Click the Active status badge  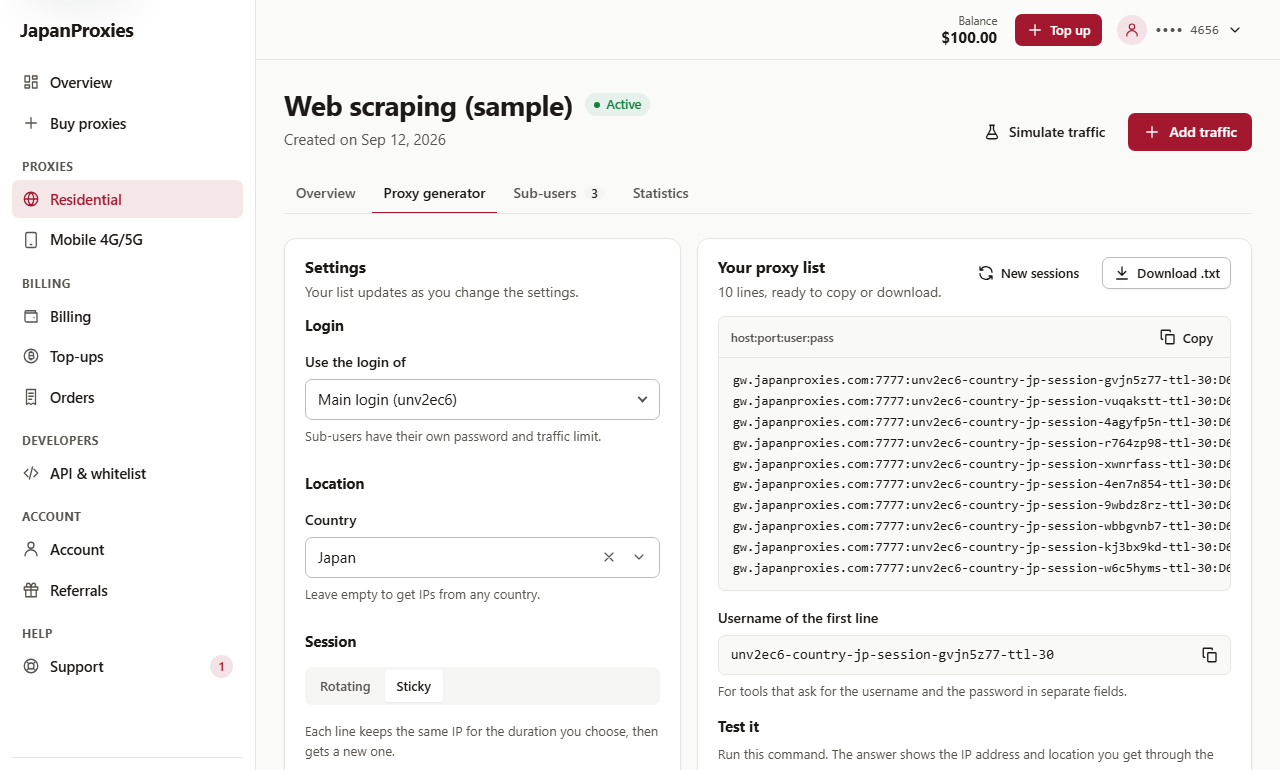tap(617, 104)
